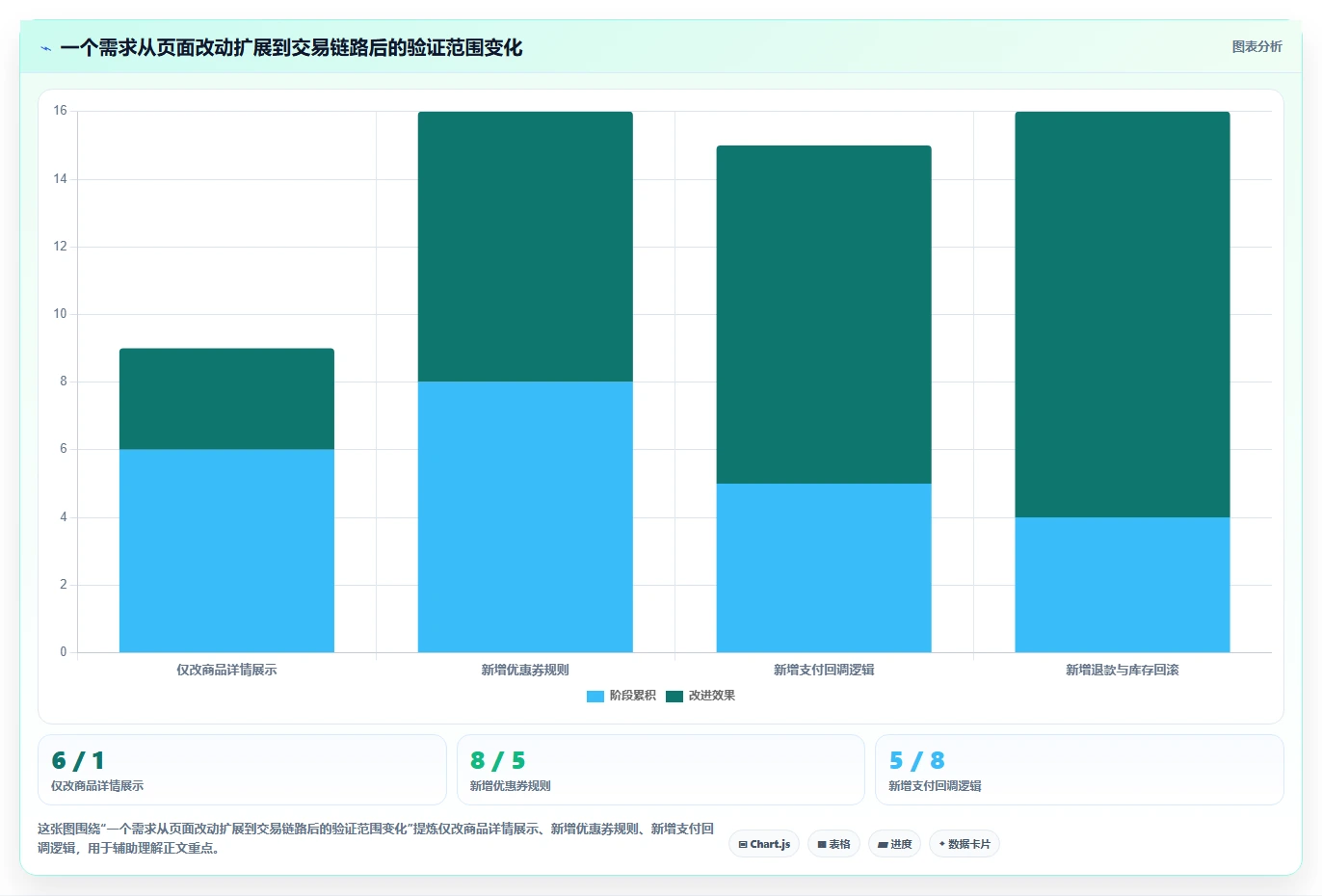This screenshot has width=1322, height=896.
Task: Click the green bar segment for 新增支付回调逻辑
Action: [x=824, y=315]
